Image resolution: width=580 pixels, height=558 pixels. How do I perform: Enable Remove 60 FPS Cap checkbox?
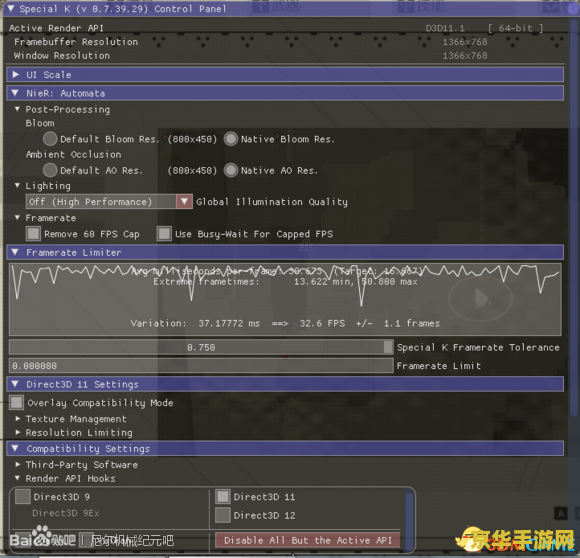tap(33, 234)
